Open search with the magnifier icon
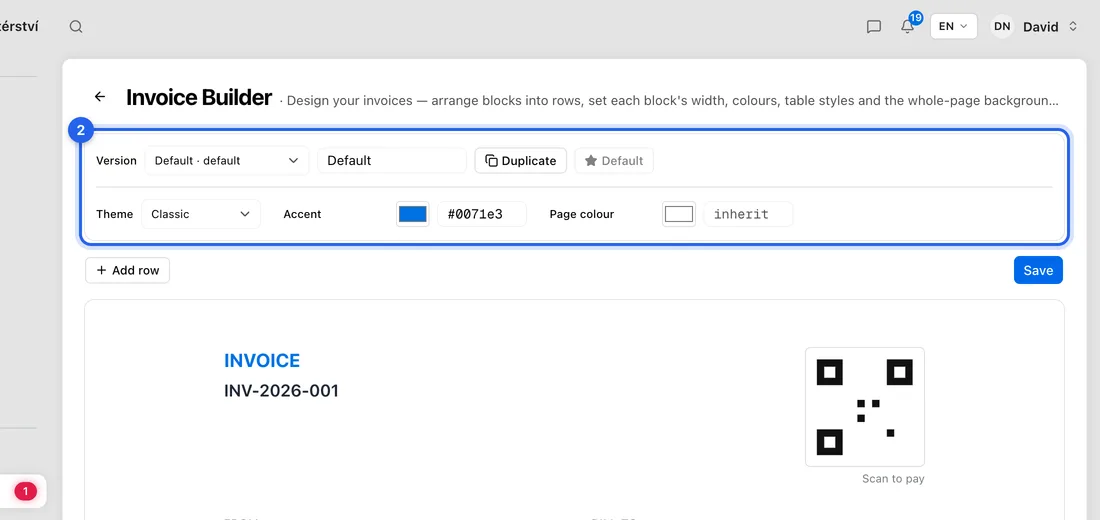Screen dimensions: 1100x520 pyautogui.click(x=76, y=27)
